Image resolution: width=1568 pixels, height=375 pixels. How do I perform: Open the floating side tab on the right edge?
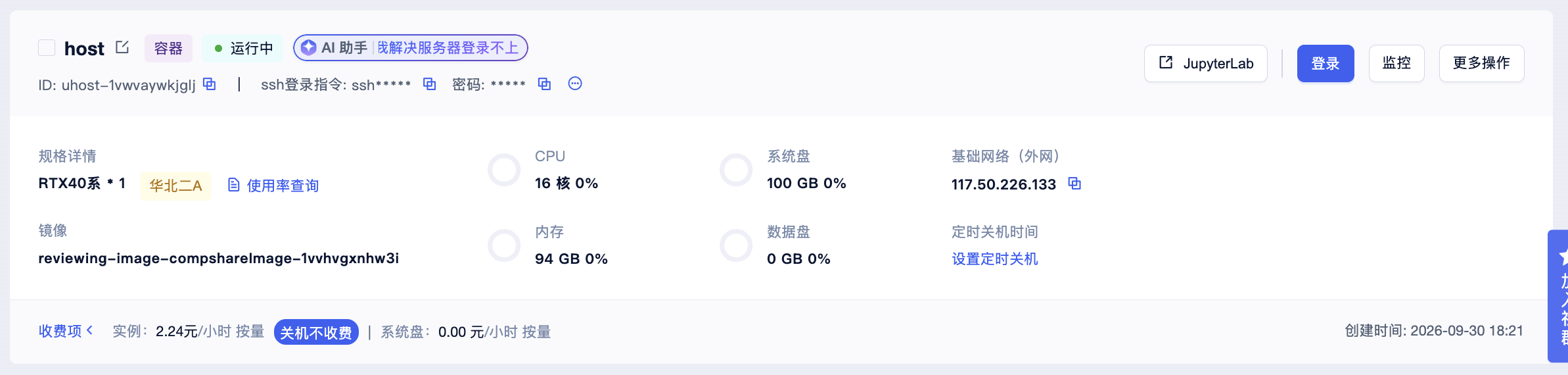coord(1558,295)
